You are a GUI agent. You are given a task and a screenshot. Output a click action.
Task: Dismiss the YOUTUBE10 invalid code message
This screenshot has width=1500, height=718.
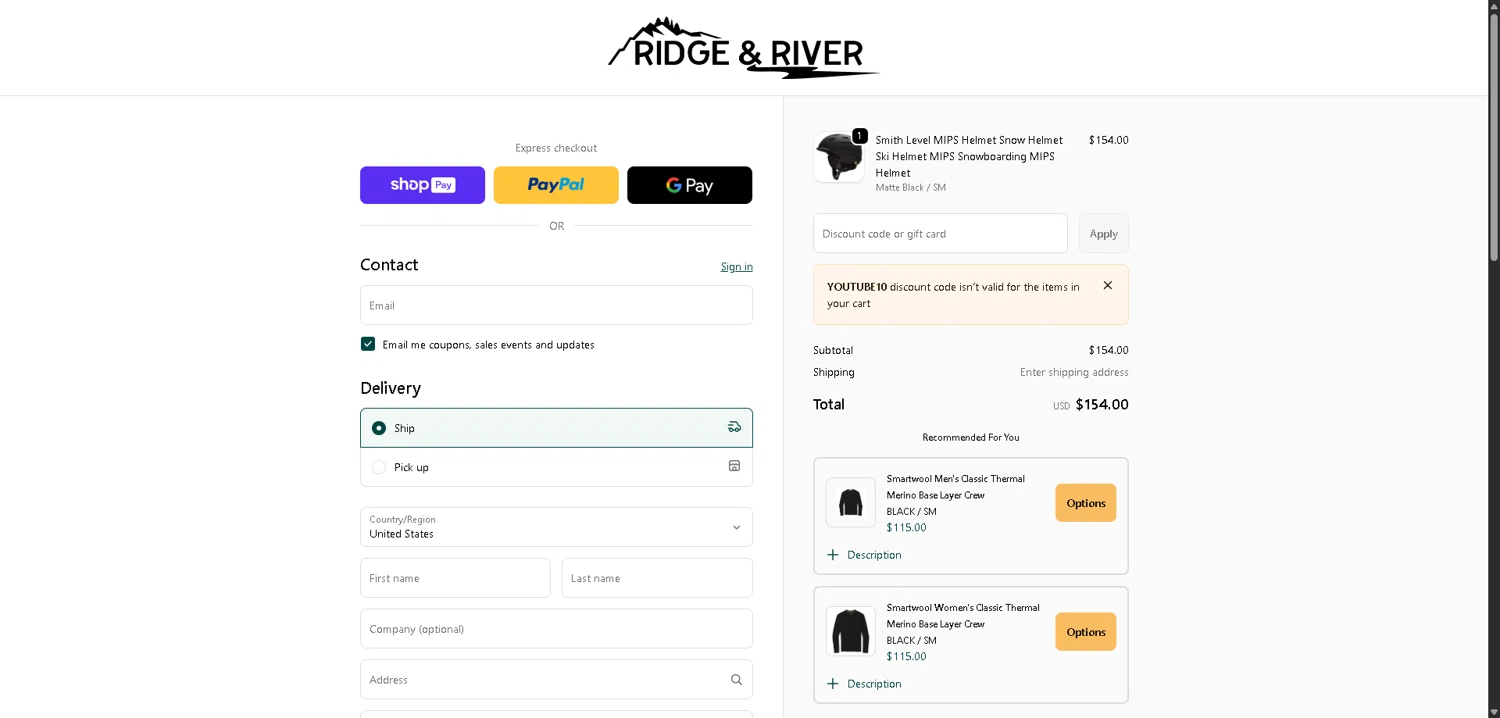pos(1108,286)
